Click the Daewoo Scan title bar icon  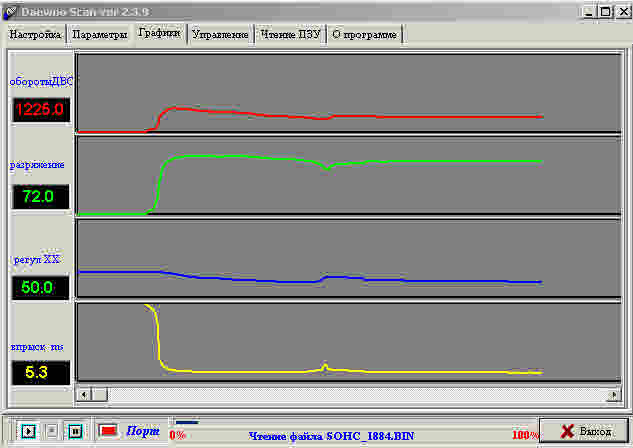11,10
